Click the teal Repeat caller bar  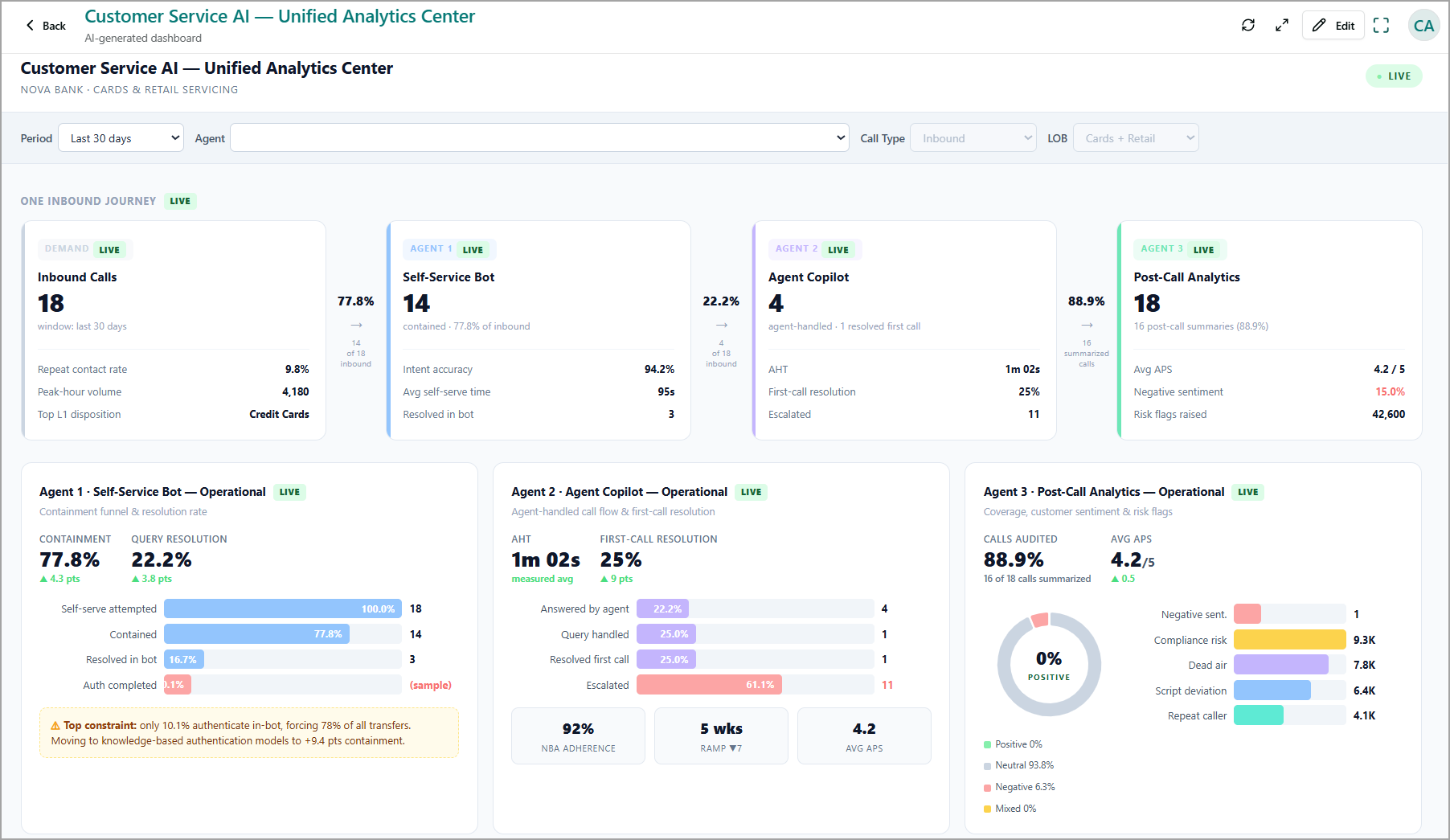1259,715
